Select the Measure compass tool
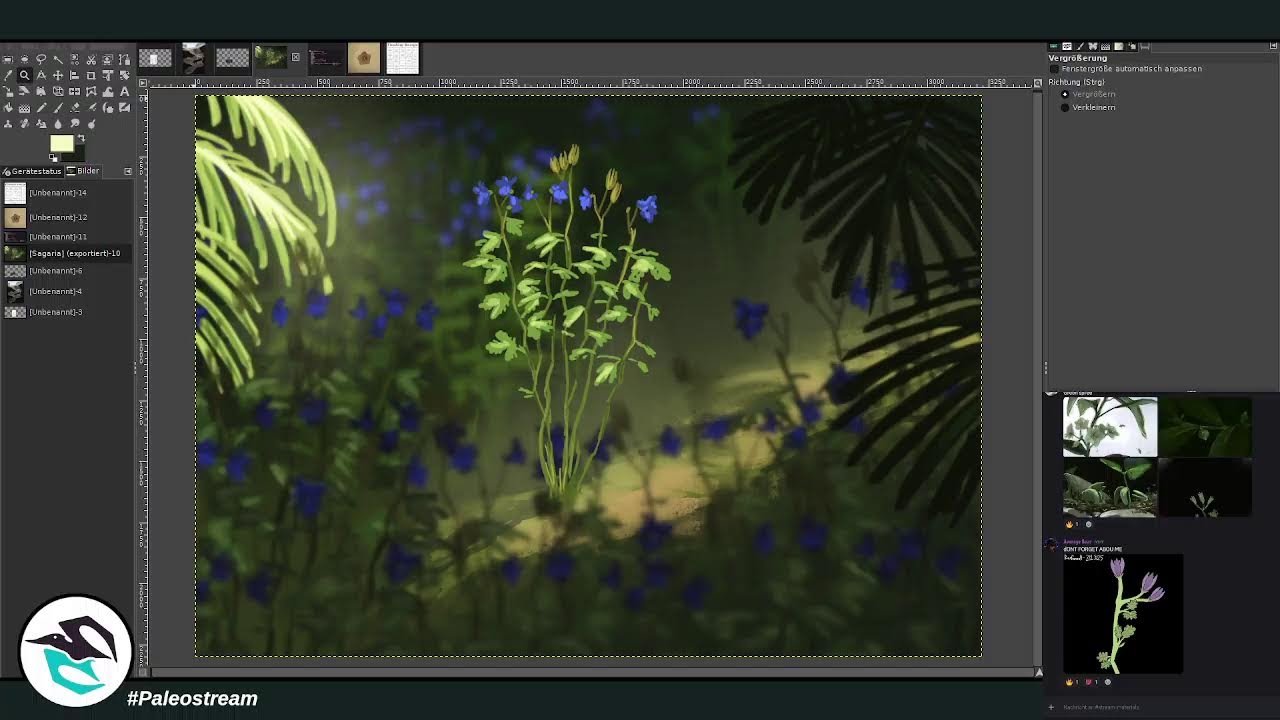This screenshot has height=720, width=1280. pos(41,75)
